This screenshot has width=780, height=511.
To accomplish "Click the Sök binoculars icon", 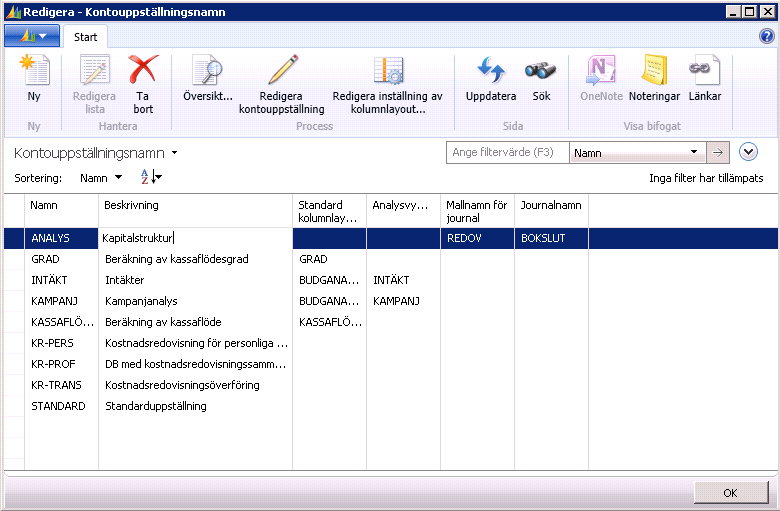I will [x=541, y=70].
